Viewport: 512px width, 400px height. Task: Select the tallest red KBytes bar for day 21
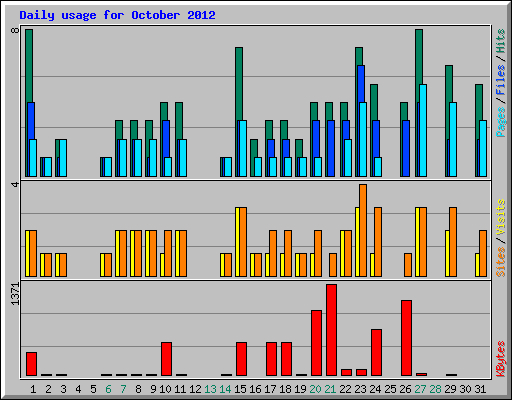(331, 330)
